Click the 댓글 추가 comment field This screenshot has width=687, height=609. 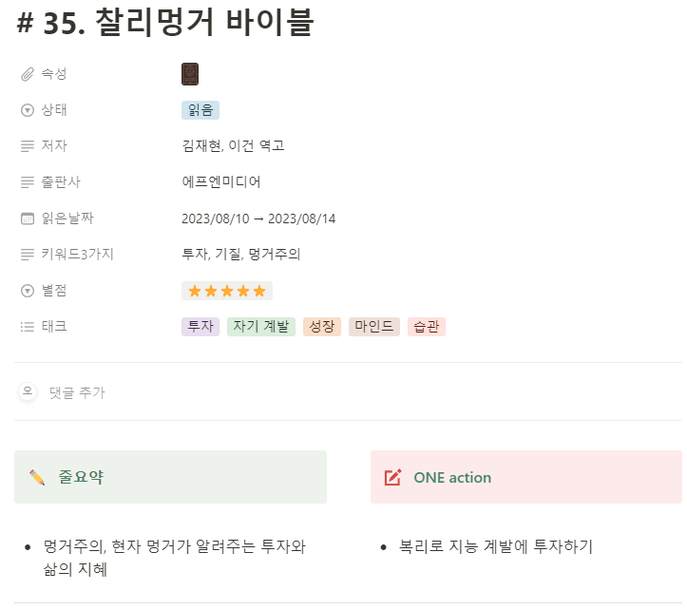(77, 393)
